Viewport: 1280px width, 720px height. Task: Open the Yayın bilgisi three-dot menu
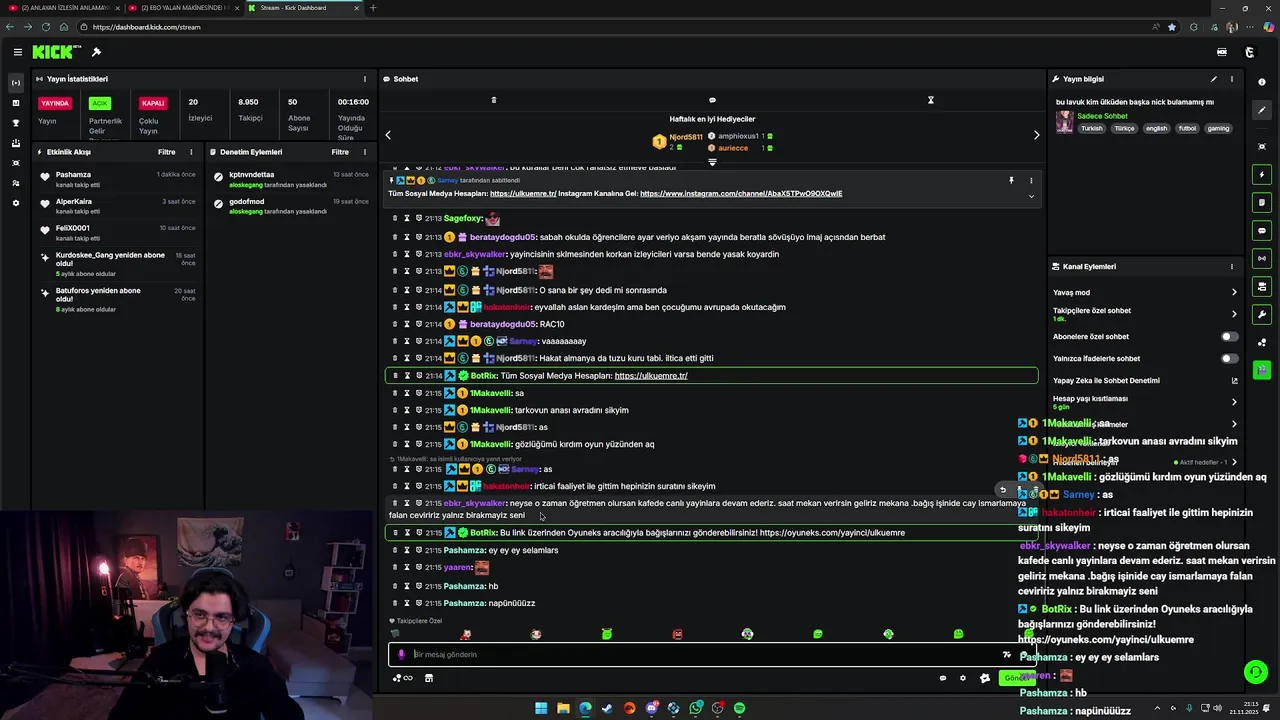point(1232,79)
